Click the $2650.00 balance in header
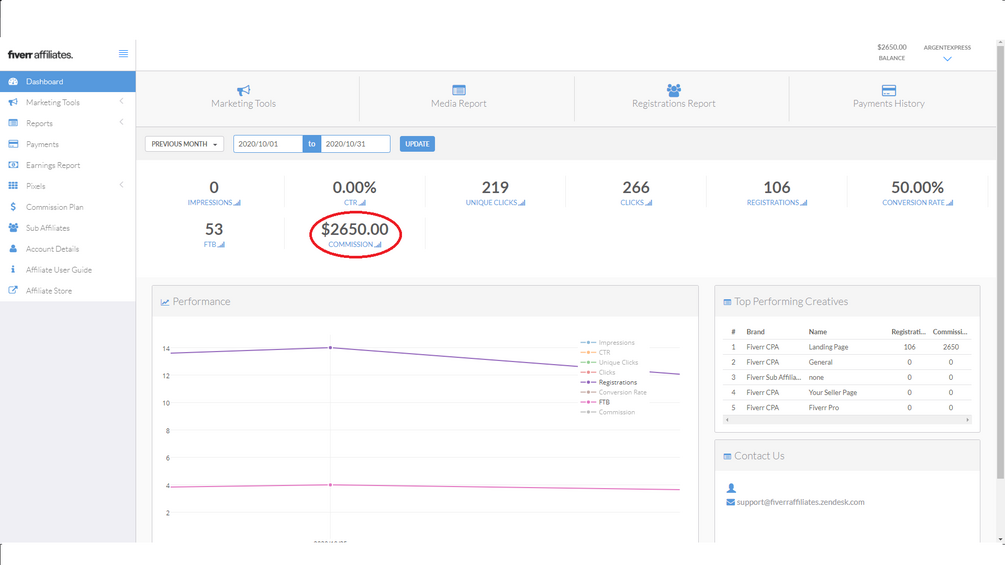Image resolution: width=1005 pixels, height=565 pixels. point(892,47)
